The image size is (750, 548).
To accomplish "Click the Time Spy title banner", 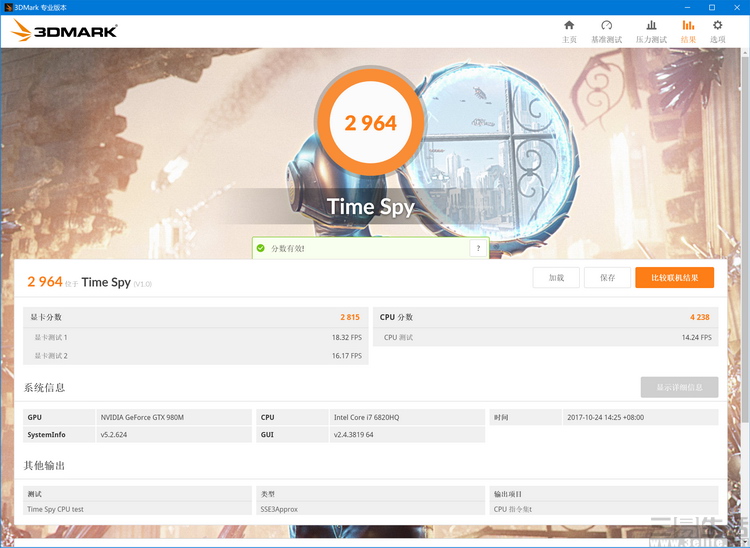I will (371, 207).
